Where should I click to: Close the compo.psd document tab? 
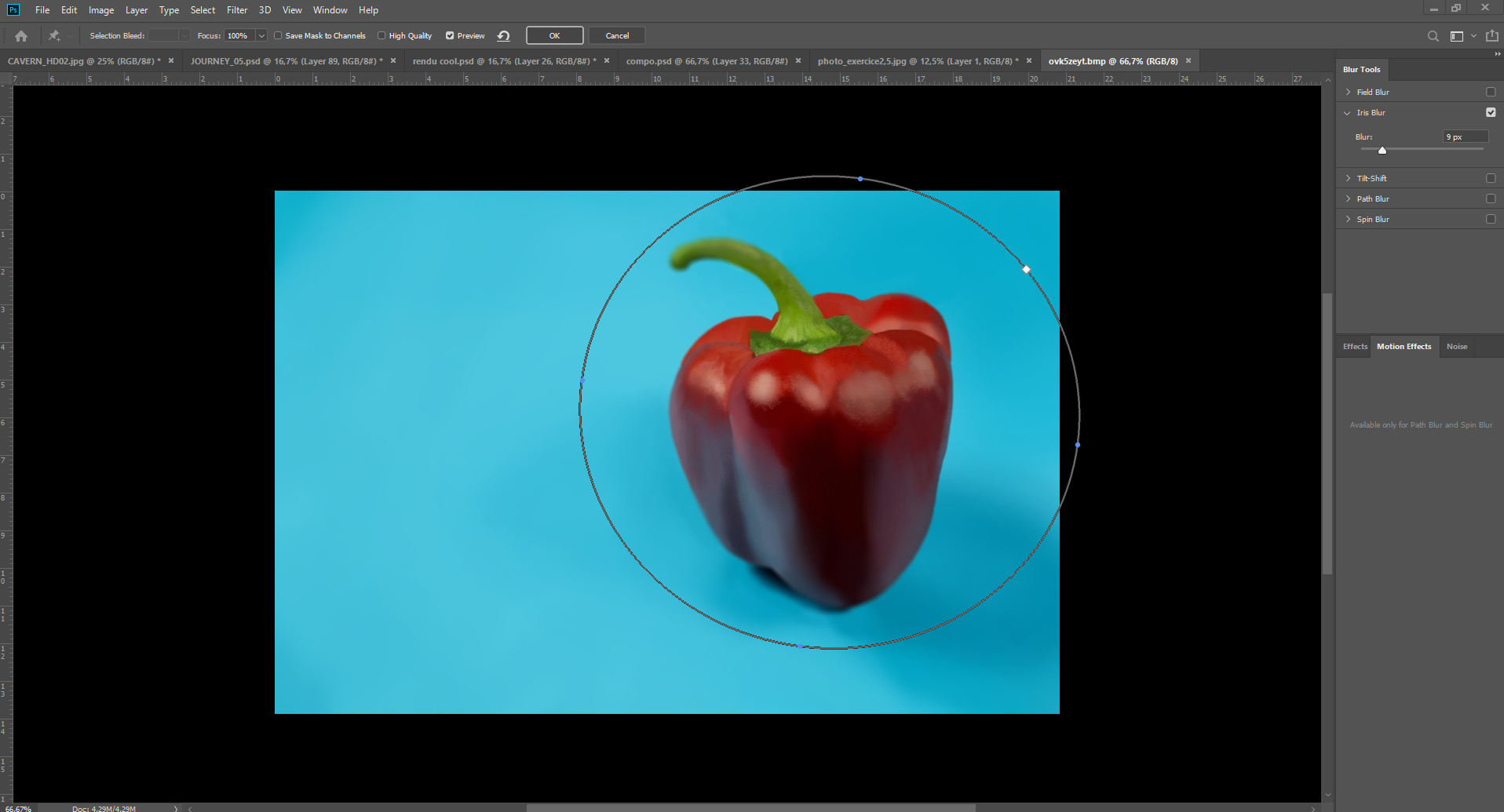click(x=798, y=61)
